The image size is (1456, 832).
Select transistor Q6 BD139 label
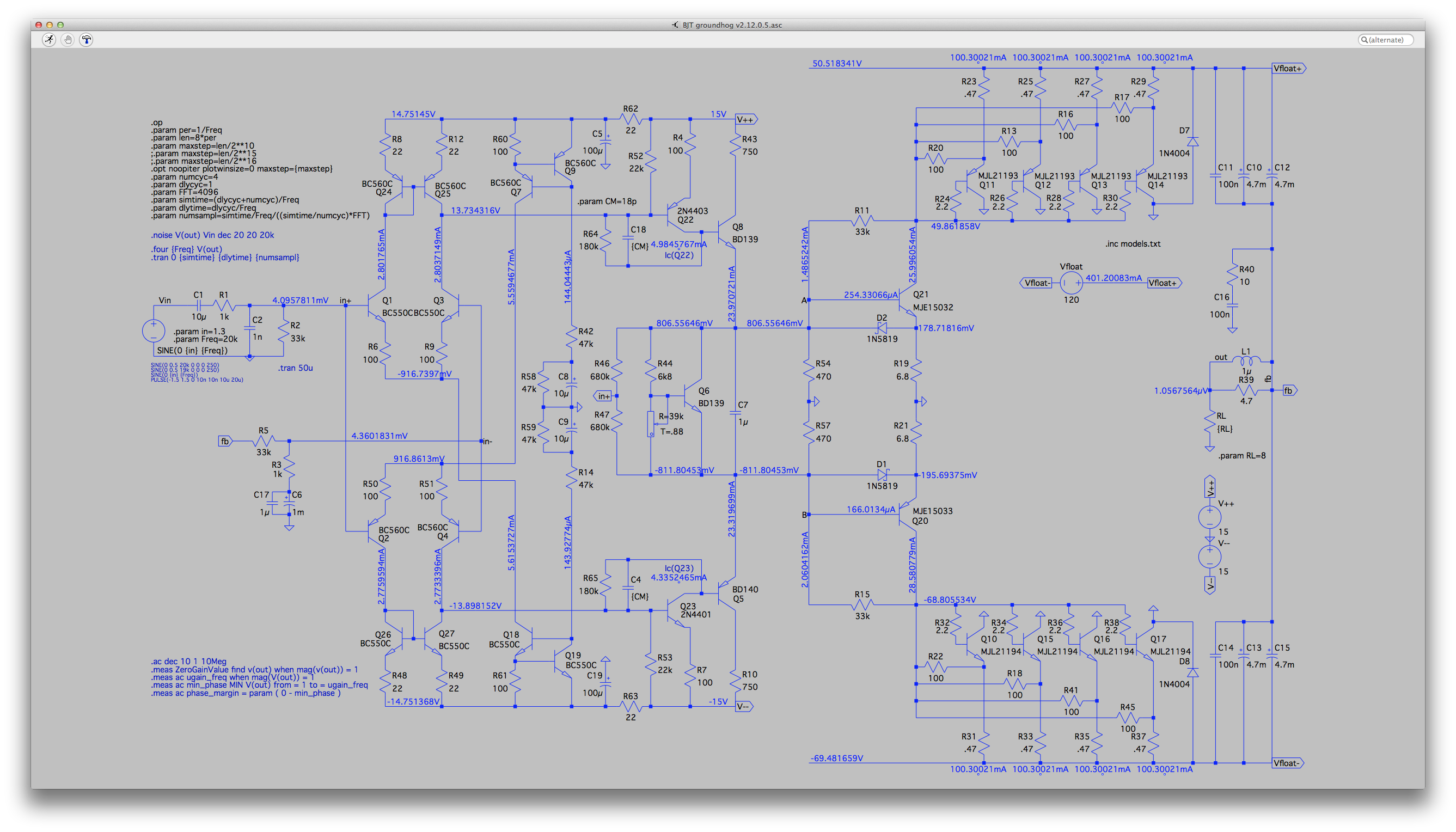pos(711,397)
